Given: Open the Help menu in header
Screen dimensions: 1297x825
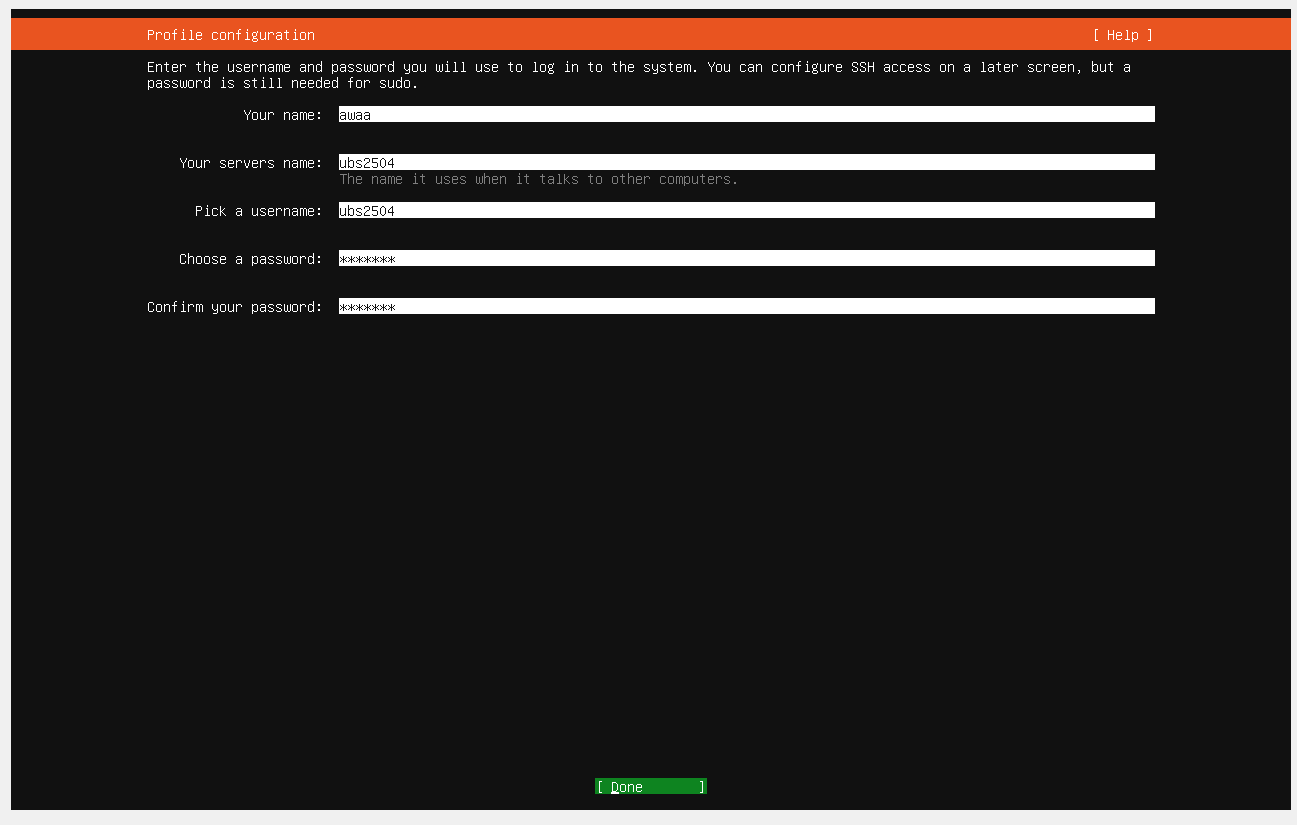Looking at the screenshot, I should 1122,35.
